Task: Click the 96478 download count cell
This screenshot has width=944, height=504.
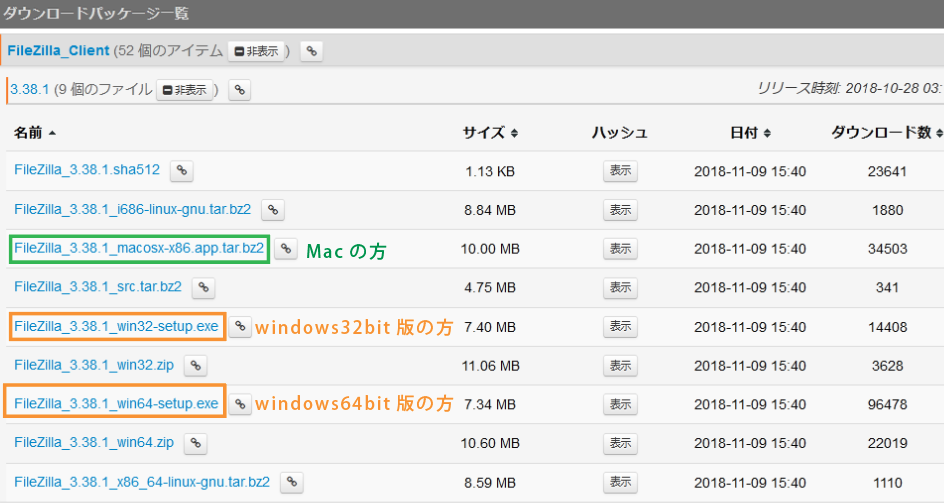Action: [887, 404]
